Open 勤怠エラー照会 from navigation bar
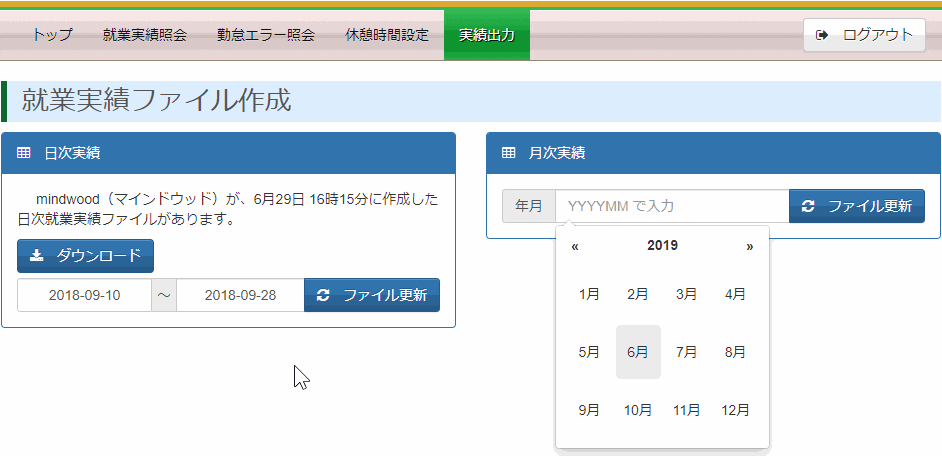The width and height of the screenshot is (942, 456). [x=266, y=35]
